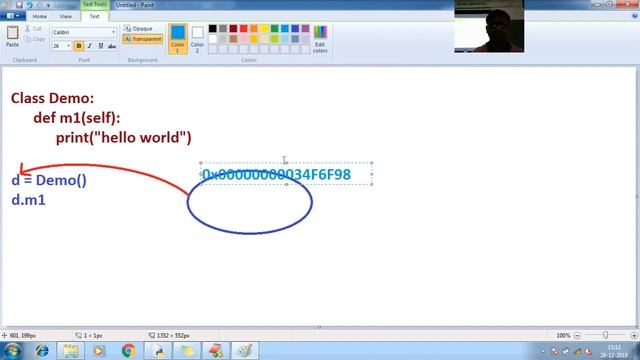
Task: Pick the black color swatch
Action: pos(213,29)
